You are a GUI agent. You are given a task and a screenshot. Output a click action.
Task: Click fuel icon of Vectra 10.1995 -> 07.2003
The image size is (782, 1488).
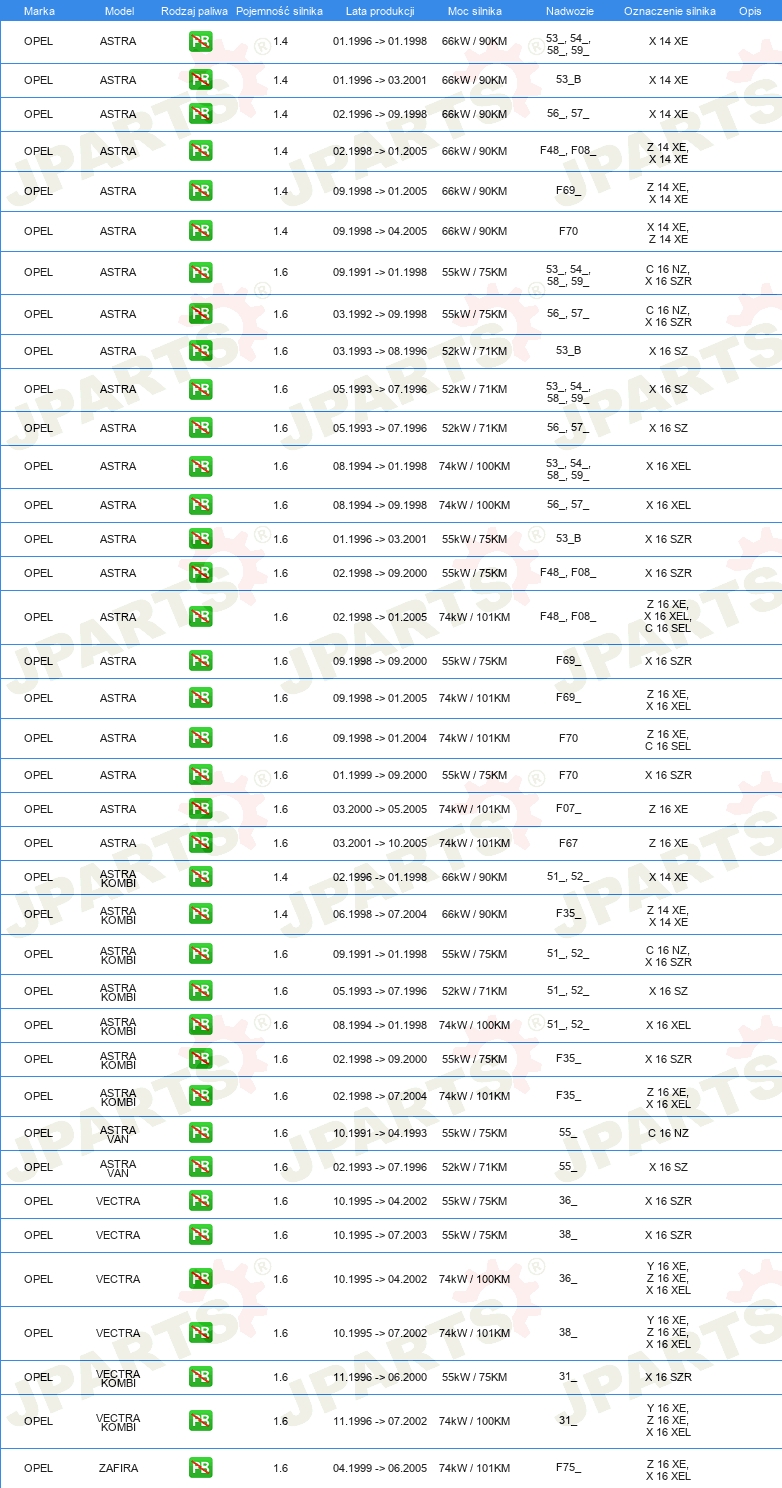(200, 1235)
